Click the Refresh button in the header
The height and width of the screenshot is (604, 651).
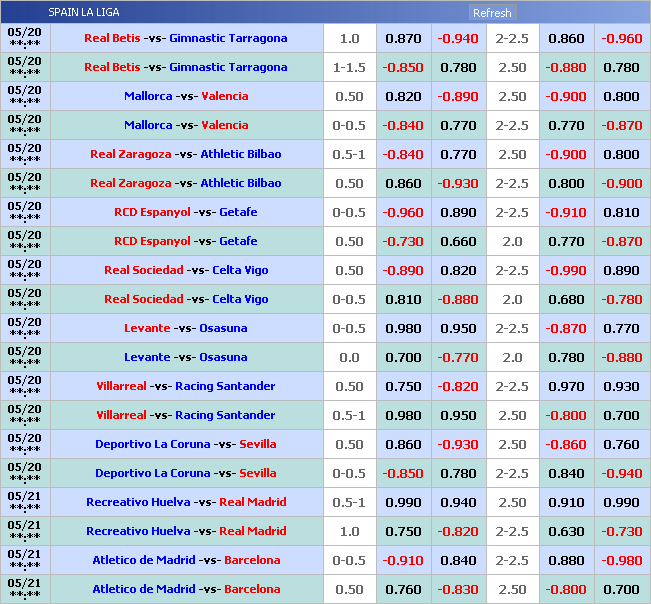pos(491,13)
